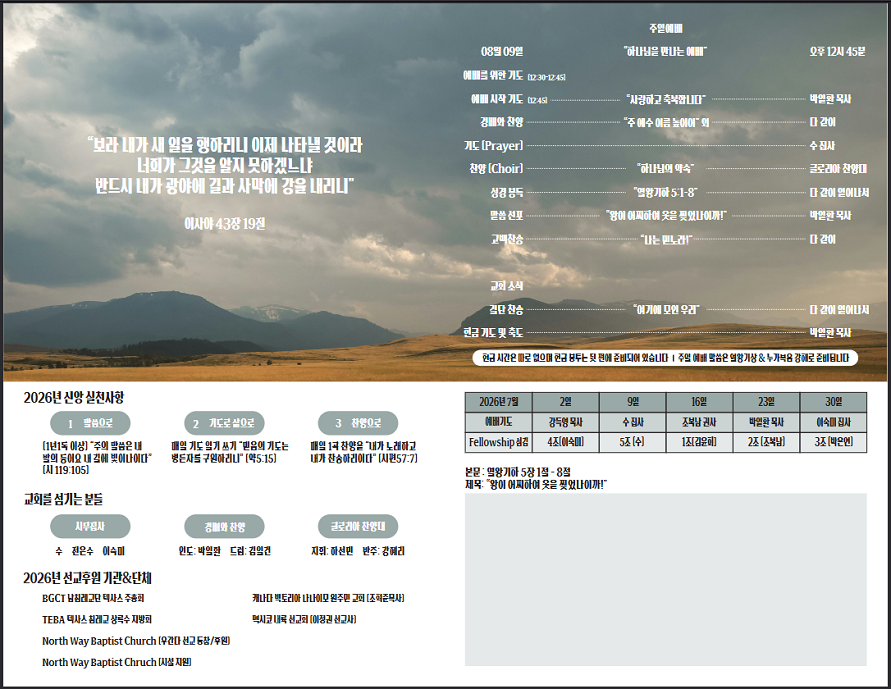This screenshot has width=891, height=689.
Task: Select table cell '강득영 목사'
Action: [565, 422]
